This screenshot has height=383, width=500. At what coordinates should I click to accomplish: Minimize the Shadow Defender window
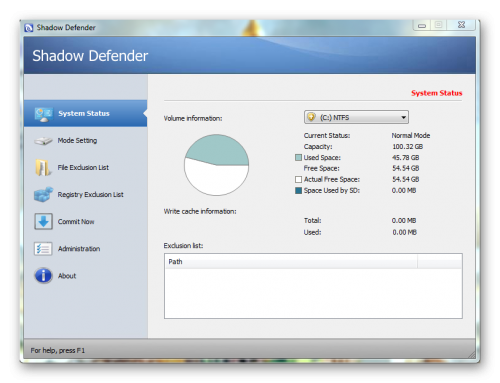pyautogui.click(x=422, y=25)
